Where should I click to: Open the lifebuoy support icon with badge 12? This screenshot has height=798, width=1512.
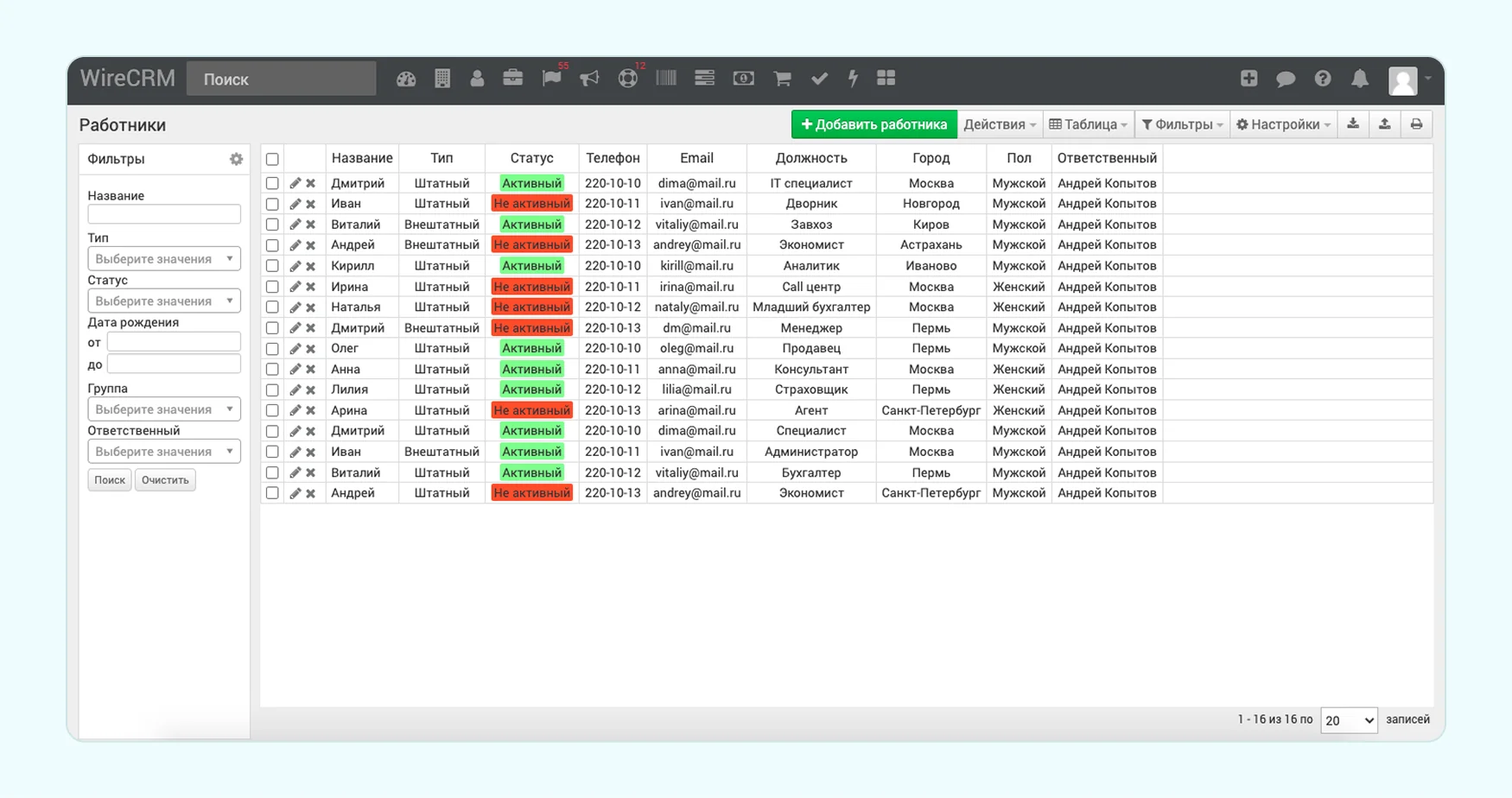628,79
